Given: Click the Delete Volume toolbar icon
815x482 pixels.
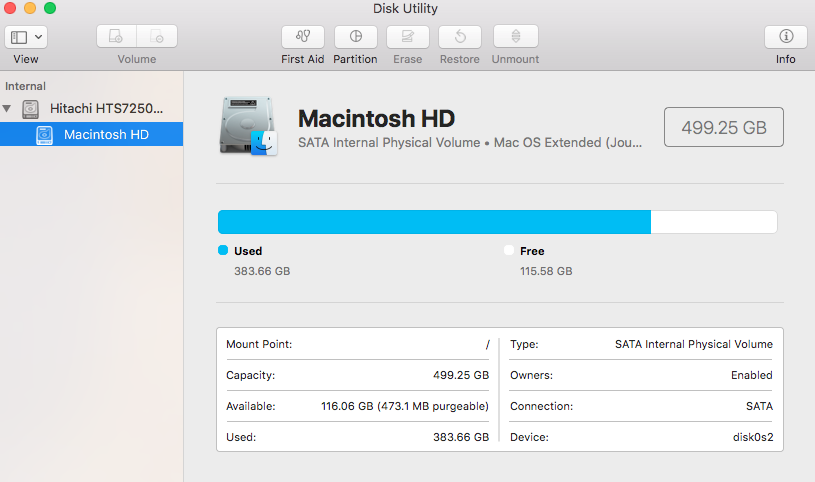Looking at the screenshot, I should [157, 36].
